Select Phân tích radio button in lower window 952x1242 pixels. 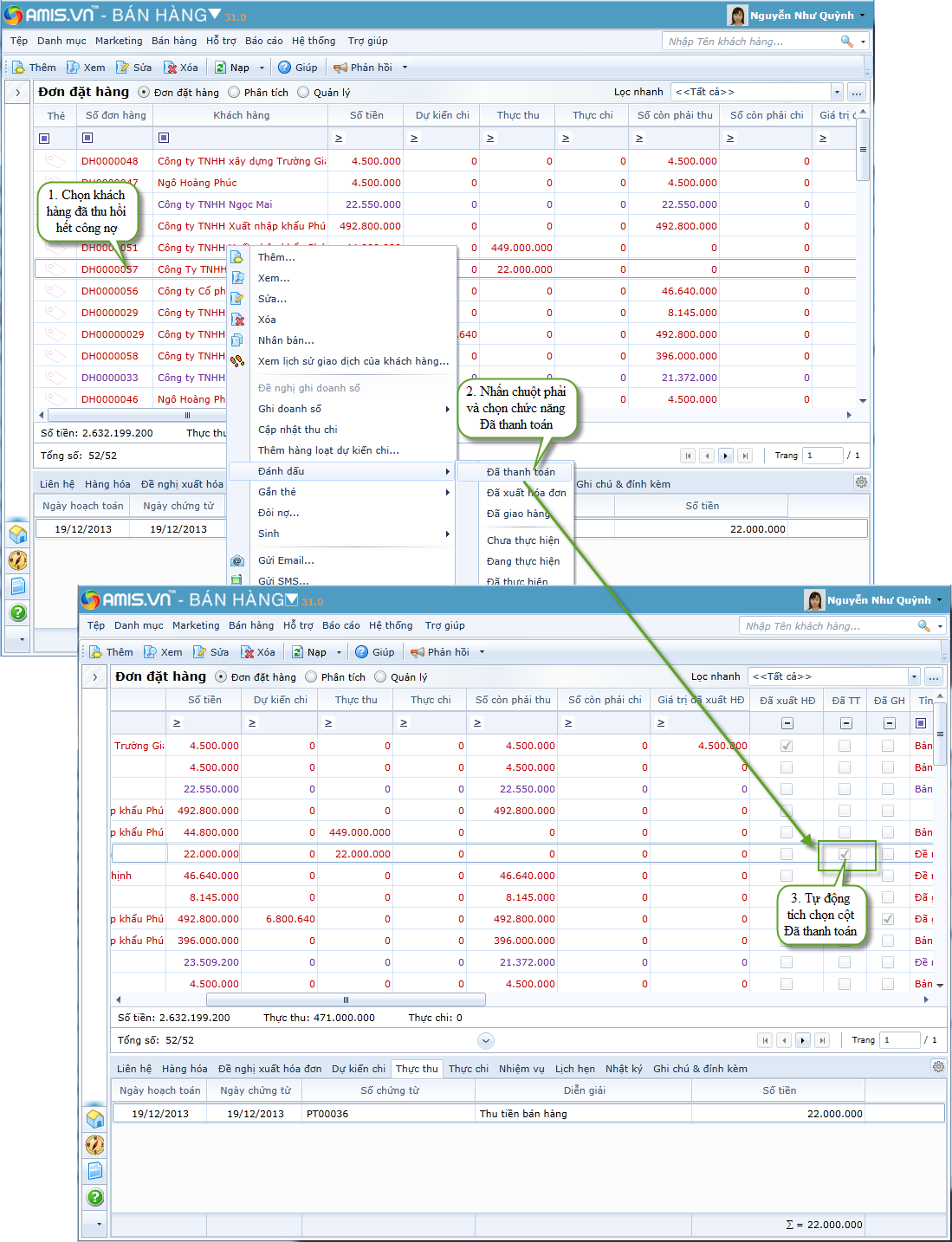[x=311, y=677]
